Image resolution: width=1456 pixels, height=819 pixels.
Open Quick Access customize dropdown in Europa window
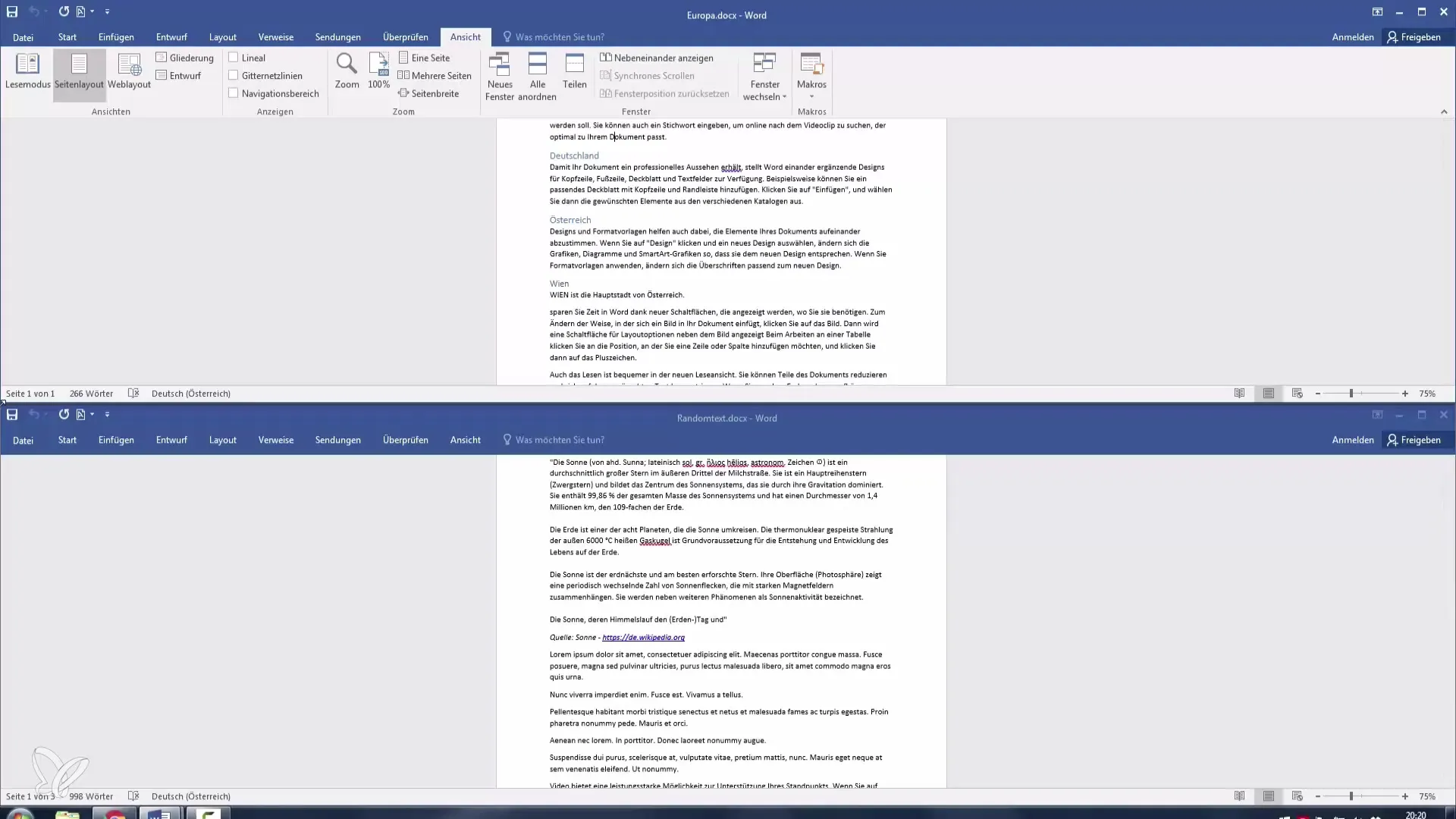tap(107, 12)
